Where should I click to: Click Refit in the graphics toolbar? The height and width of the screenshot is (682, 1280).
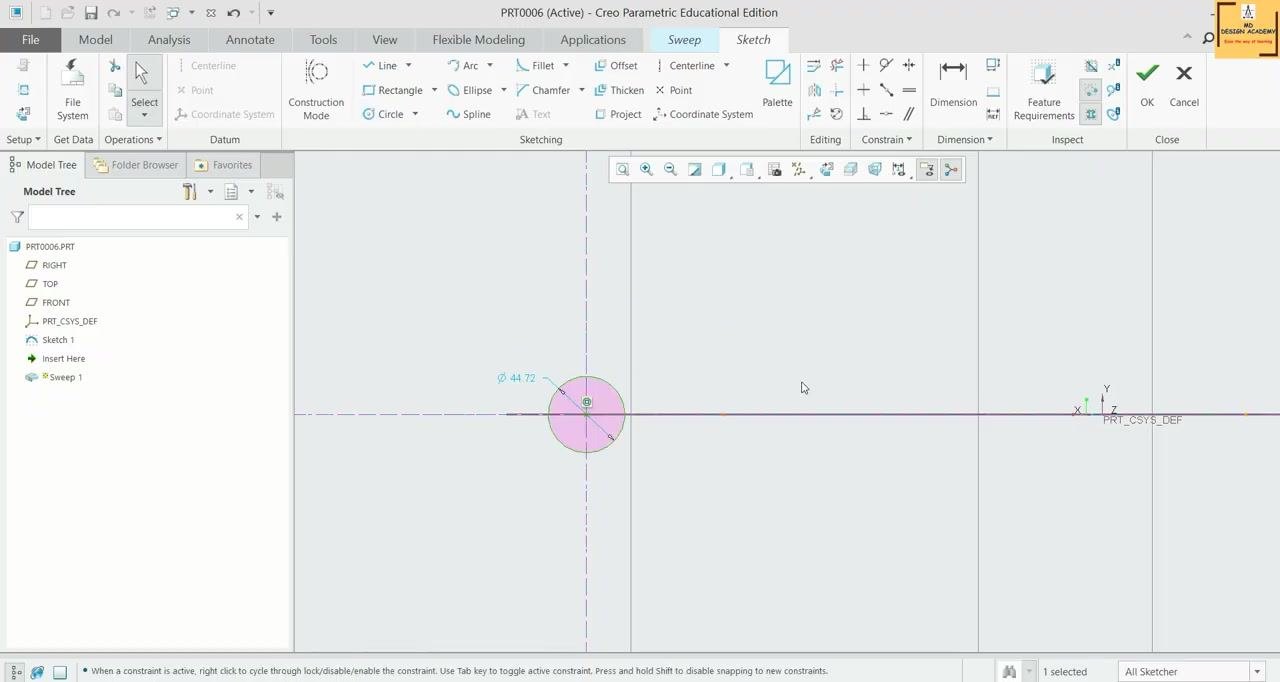[x=622, y=170]
